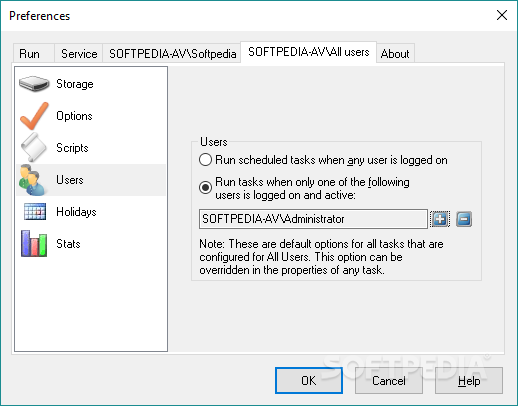
Task: Dismiss dialog with Cancel button
Action: [x=389, y=380]
